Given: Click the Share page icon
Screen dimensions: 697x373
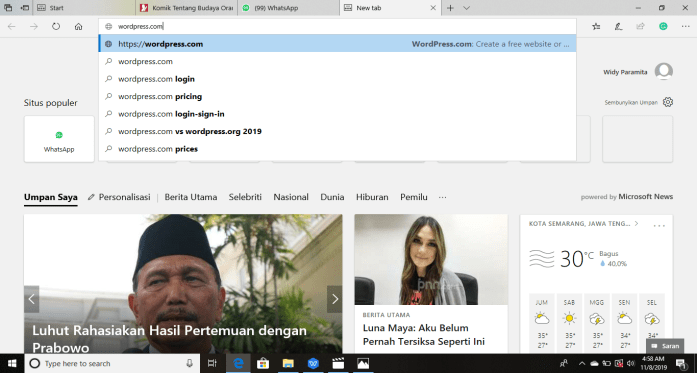Looking at the screenshot, I should click(x=641, y=26).
